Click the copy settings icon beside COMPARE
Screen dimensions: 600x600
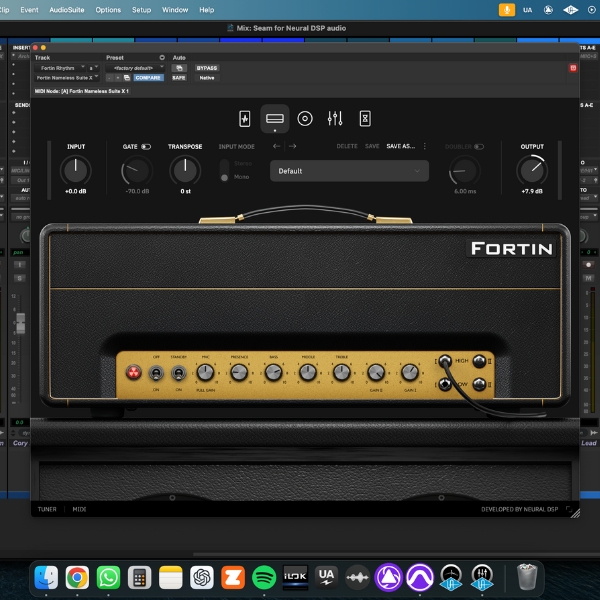coord(127,78)
